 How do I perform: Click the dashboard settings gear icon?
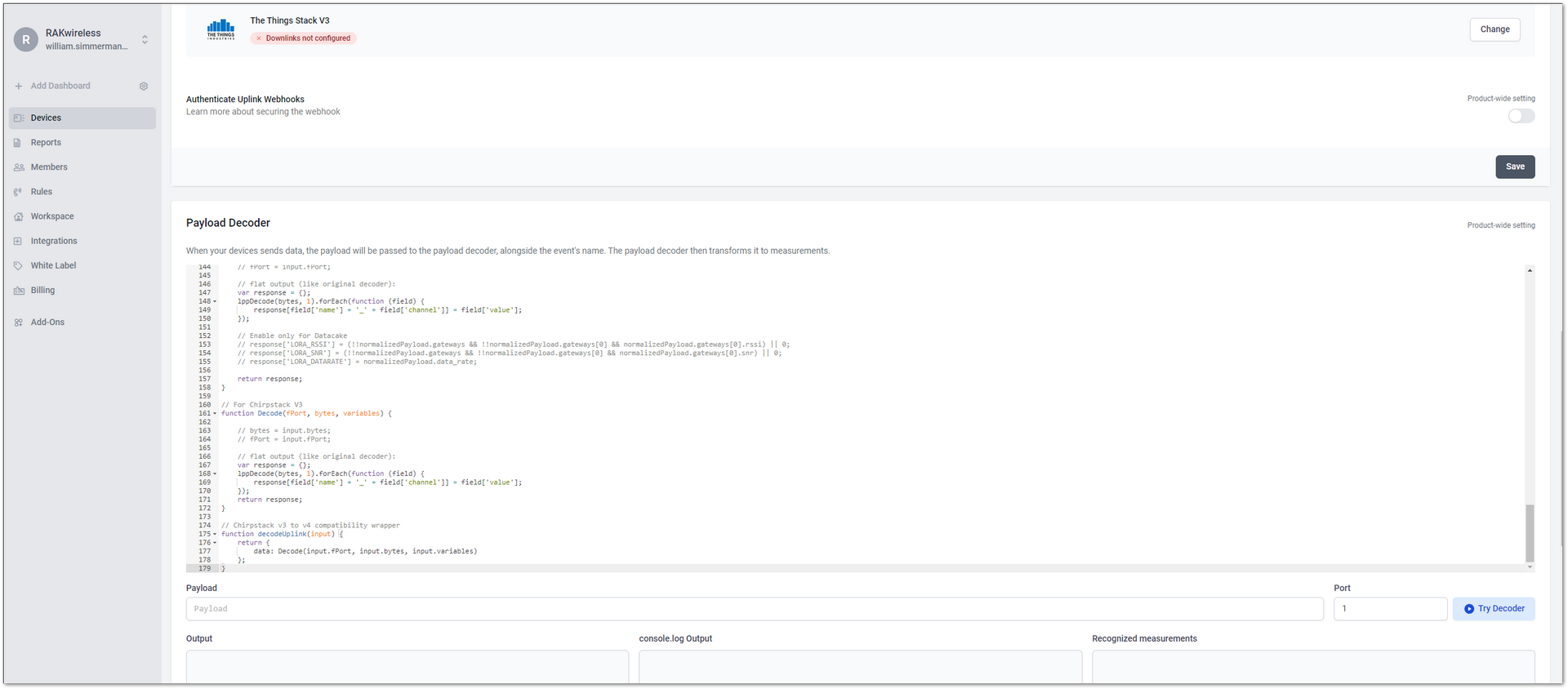click(144, 86)
